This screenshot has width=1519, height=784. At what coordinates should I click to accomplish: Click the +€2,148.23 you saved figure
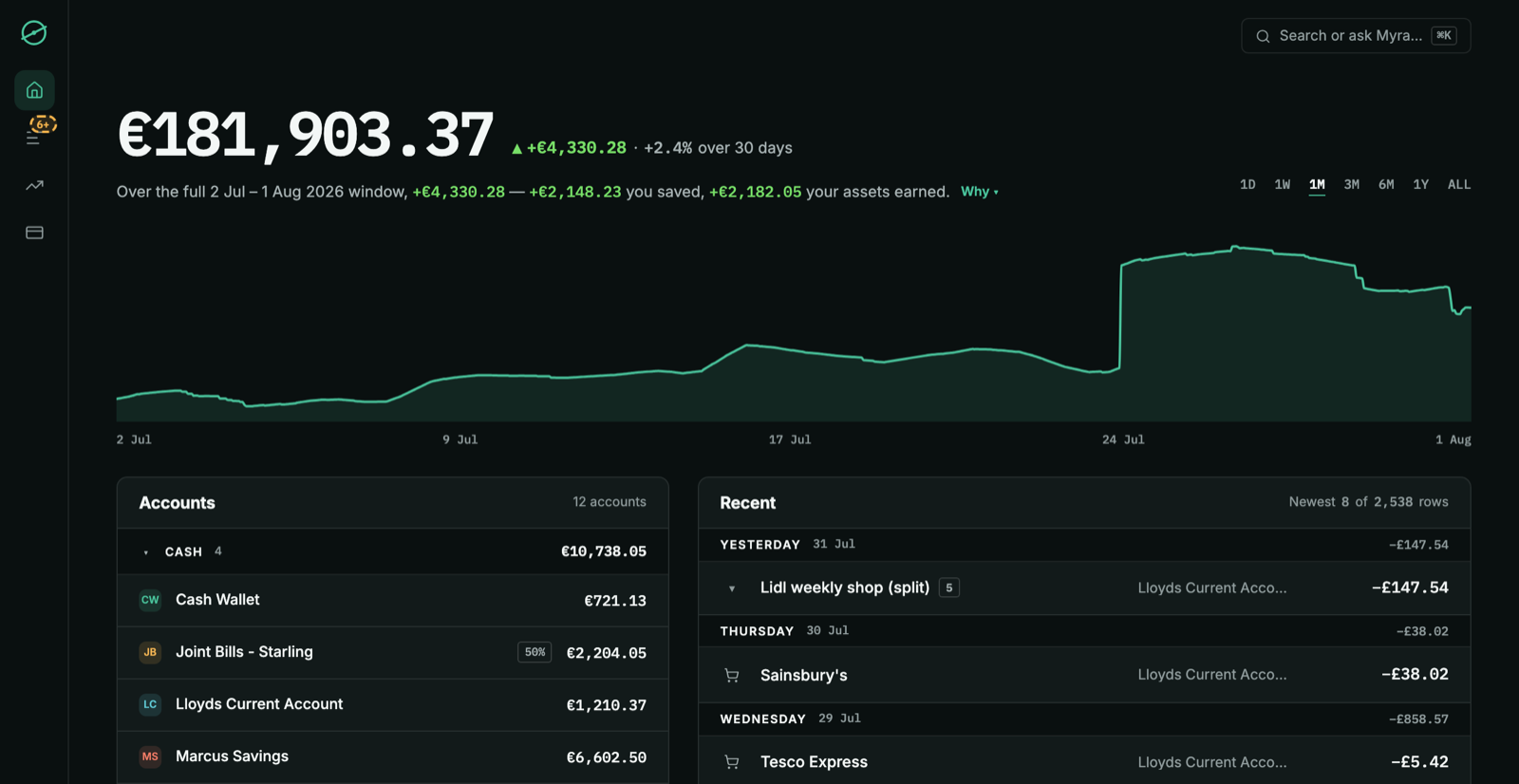[574, 192]
